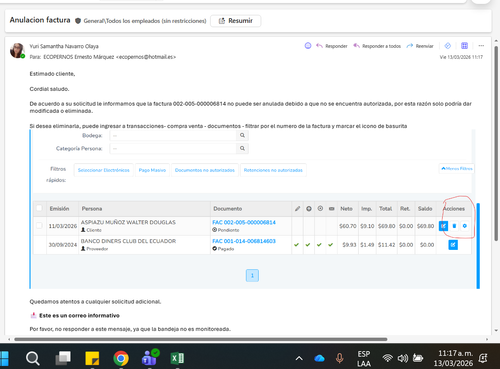
Task: Open the emoji reaction icon in email header
Action: coord(308,46)
